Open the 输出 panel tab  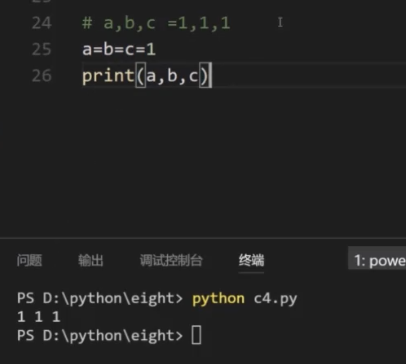point(91,260)
